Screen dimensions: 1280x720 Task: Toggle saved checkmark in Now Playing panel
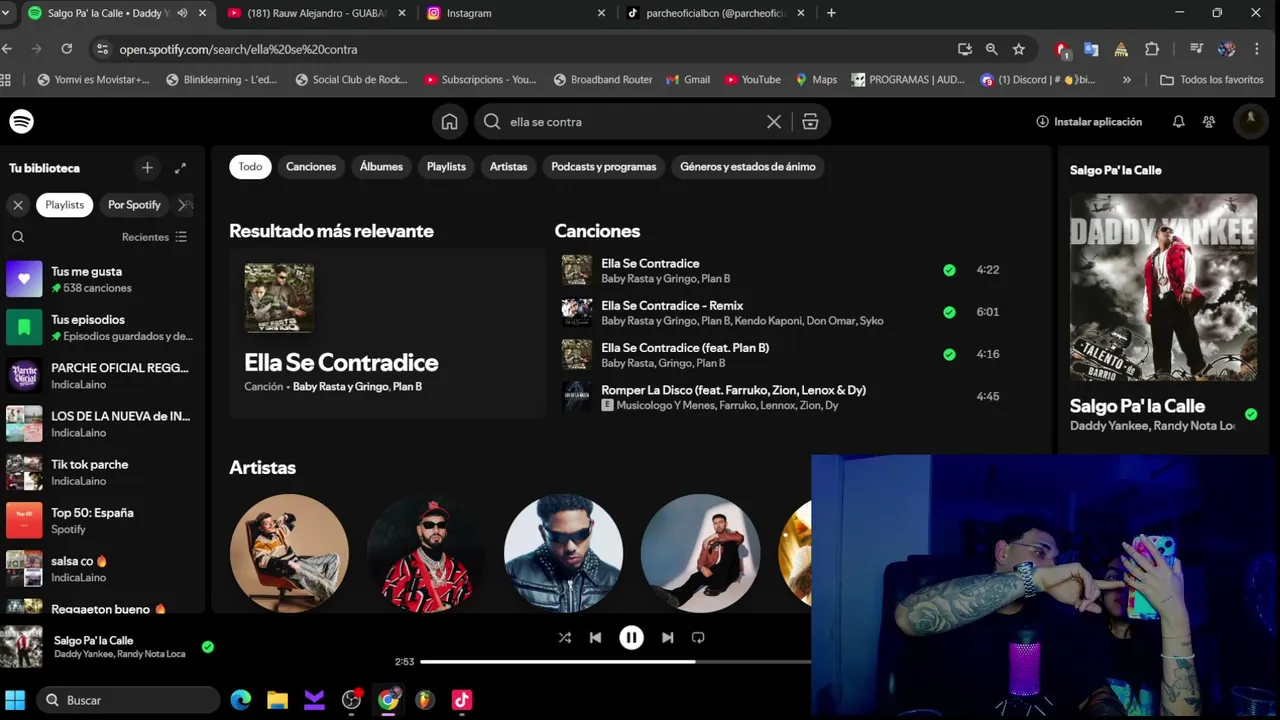[1251, 414]
